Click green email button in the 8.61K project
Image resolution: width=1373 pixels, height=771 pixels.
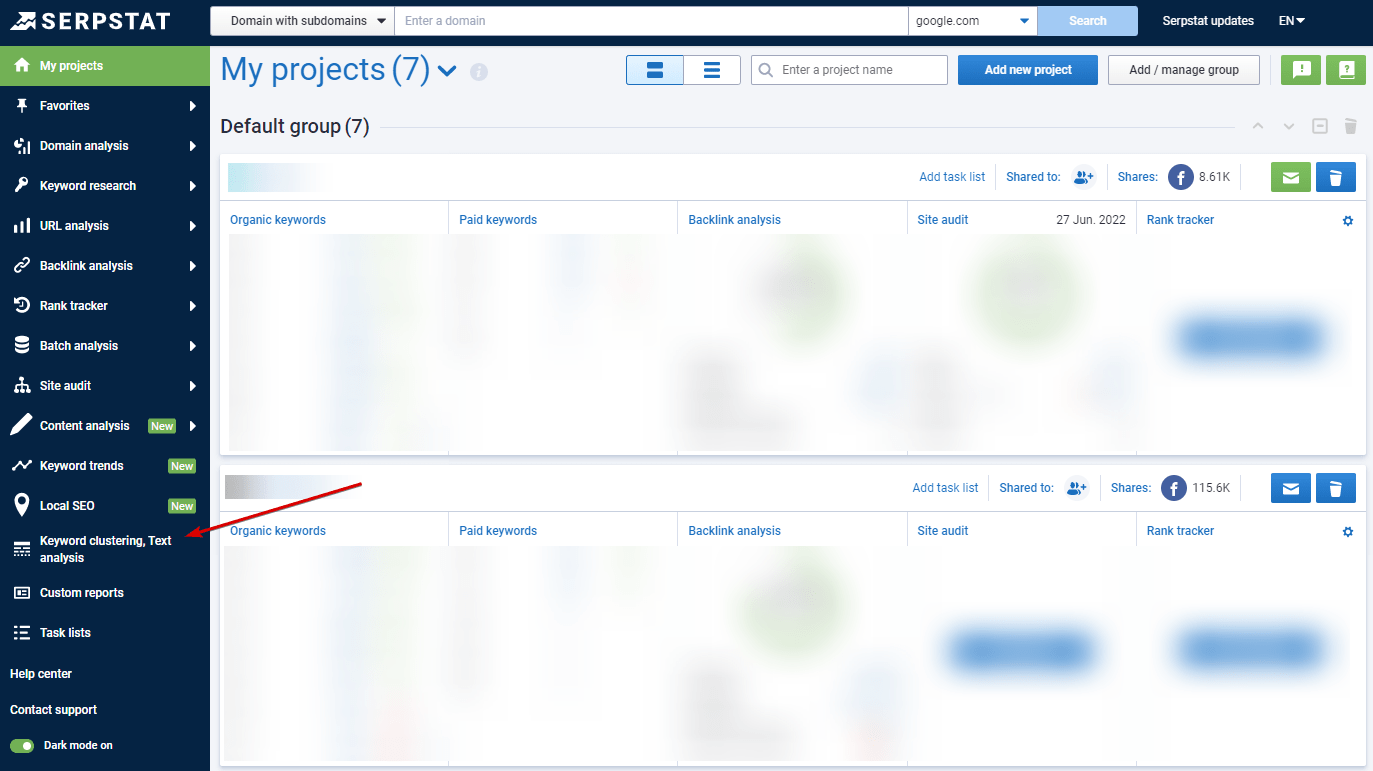(1291, 177)
